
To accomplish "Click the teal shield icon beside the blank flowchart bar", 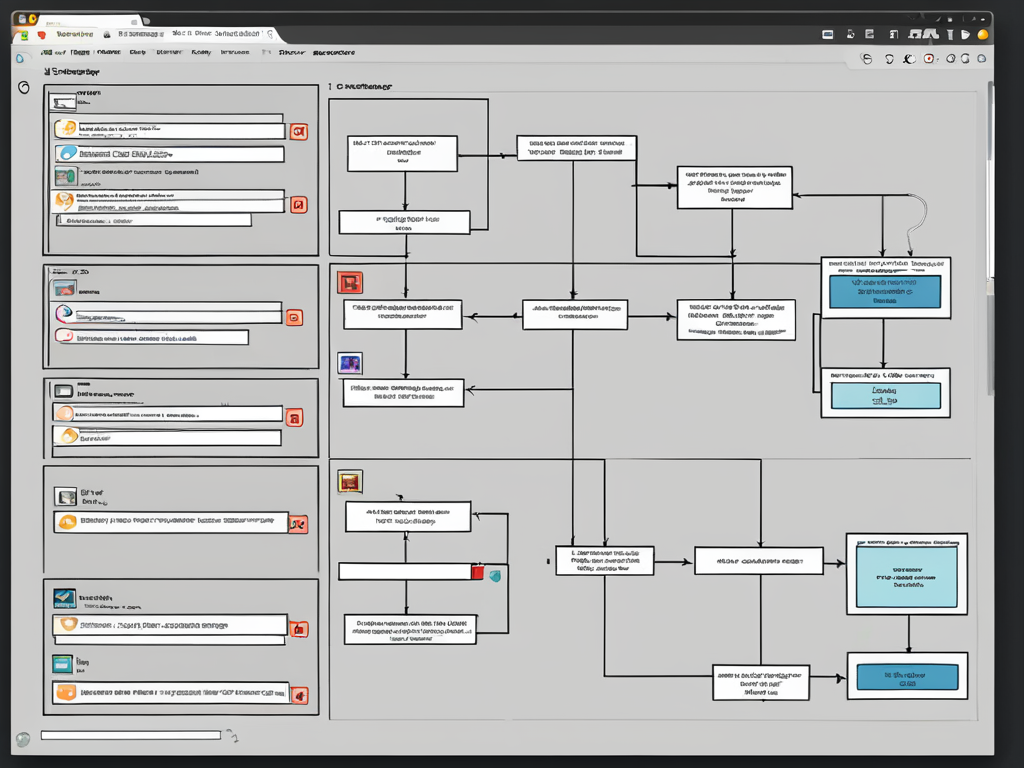I will 495,576.
